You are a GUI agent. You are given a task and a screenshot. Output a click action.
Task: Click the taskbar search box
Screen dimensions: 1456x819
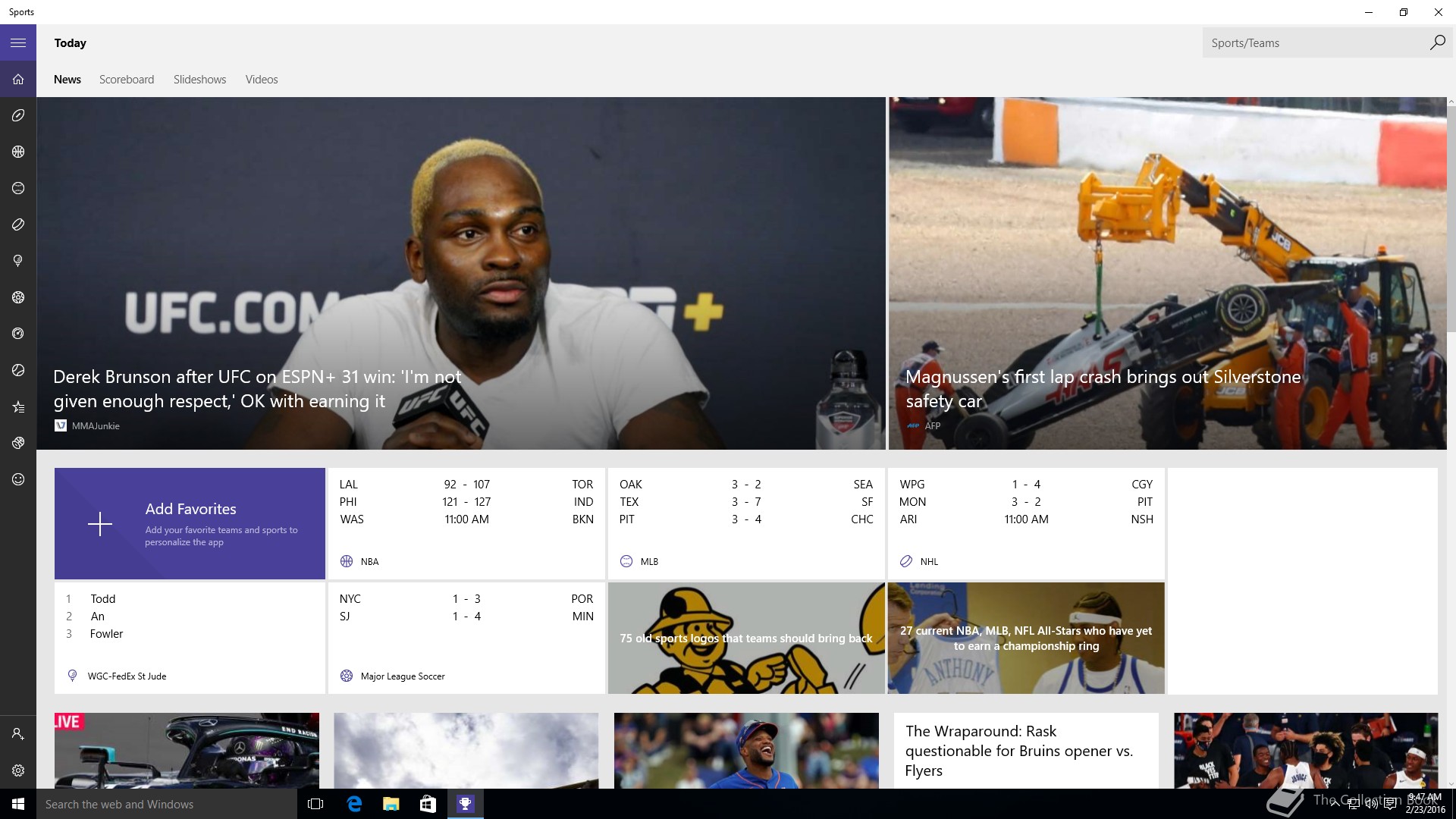(x=167, y=804)
